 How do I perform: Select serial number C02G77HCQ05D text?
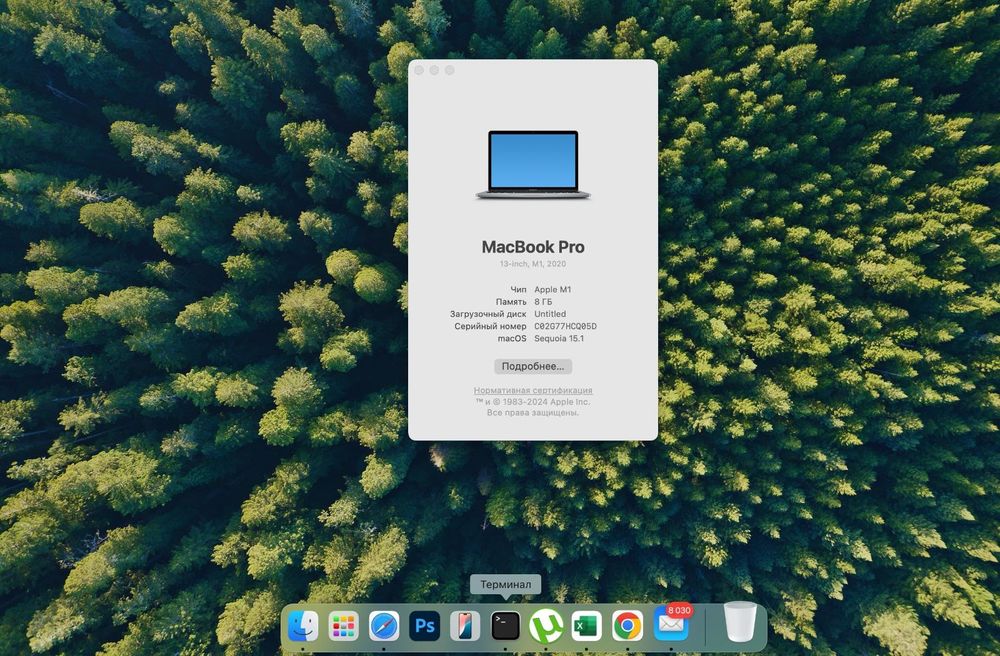point(566,326)
